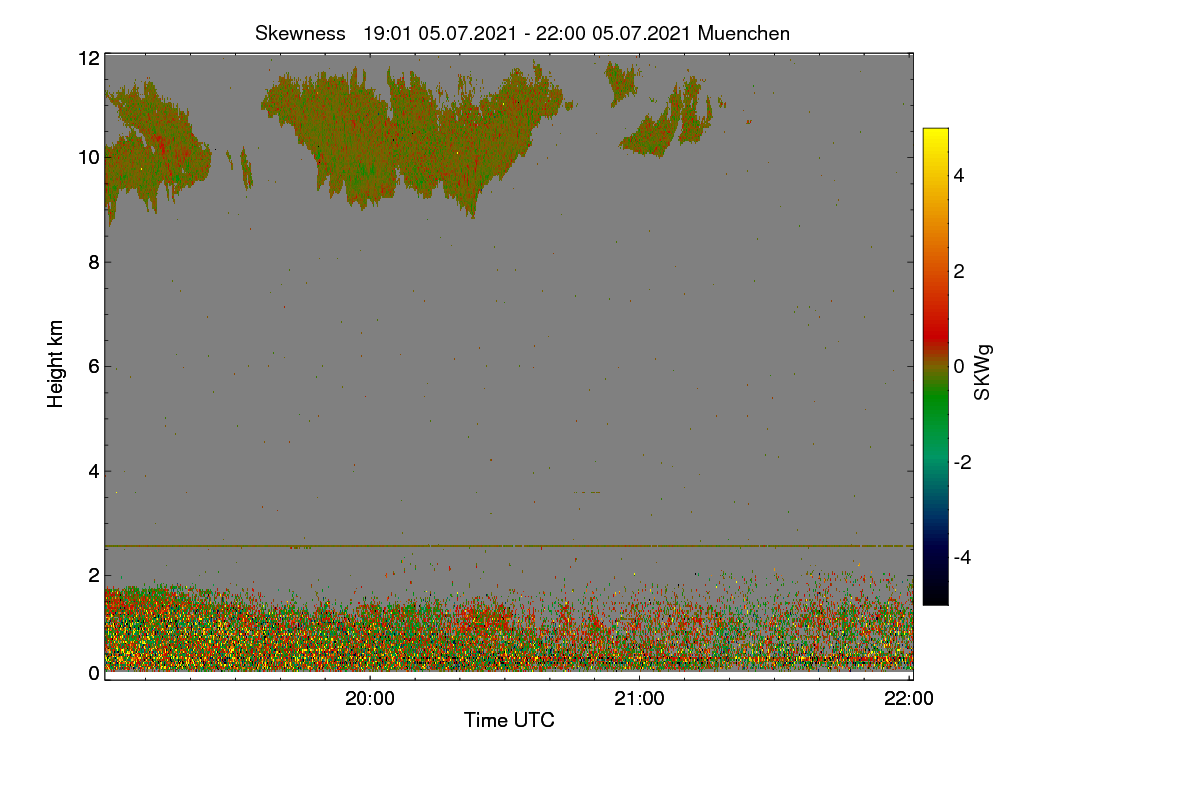Viewport: 1200px width, 800px height.
Task: Pick the yellow top of the colorbar
Action: click(935, 136)
